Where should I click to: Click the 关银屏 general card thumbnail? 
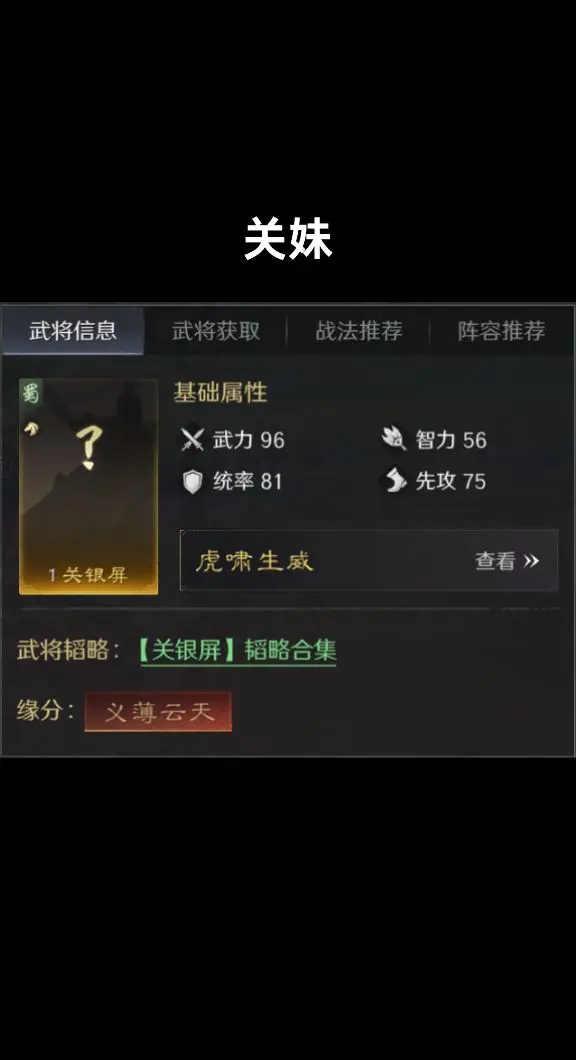coord(89,487)
